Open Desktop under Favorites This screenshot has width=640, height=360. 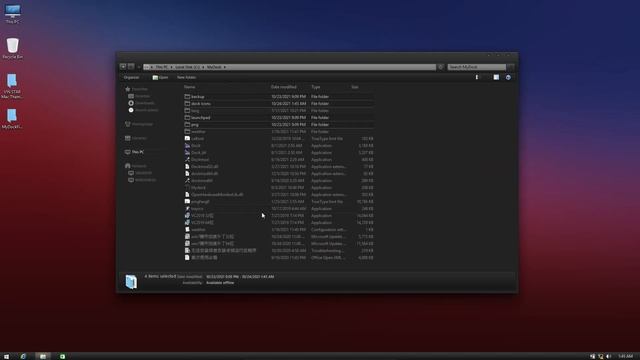[139, 96]
